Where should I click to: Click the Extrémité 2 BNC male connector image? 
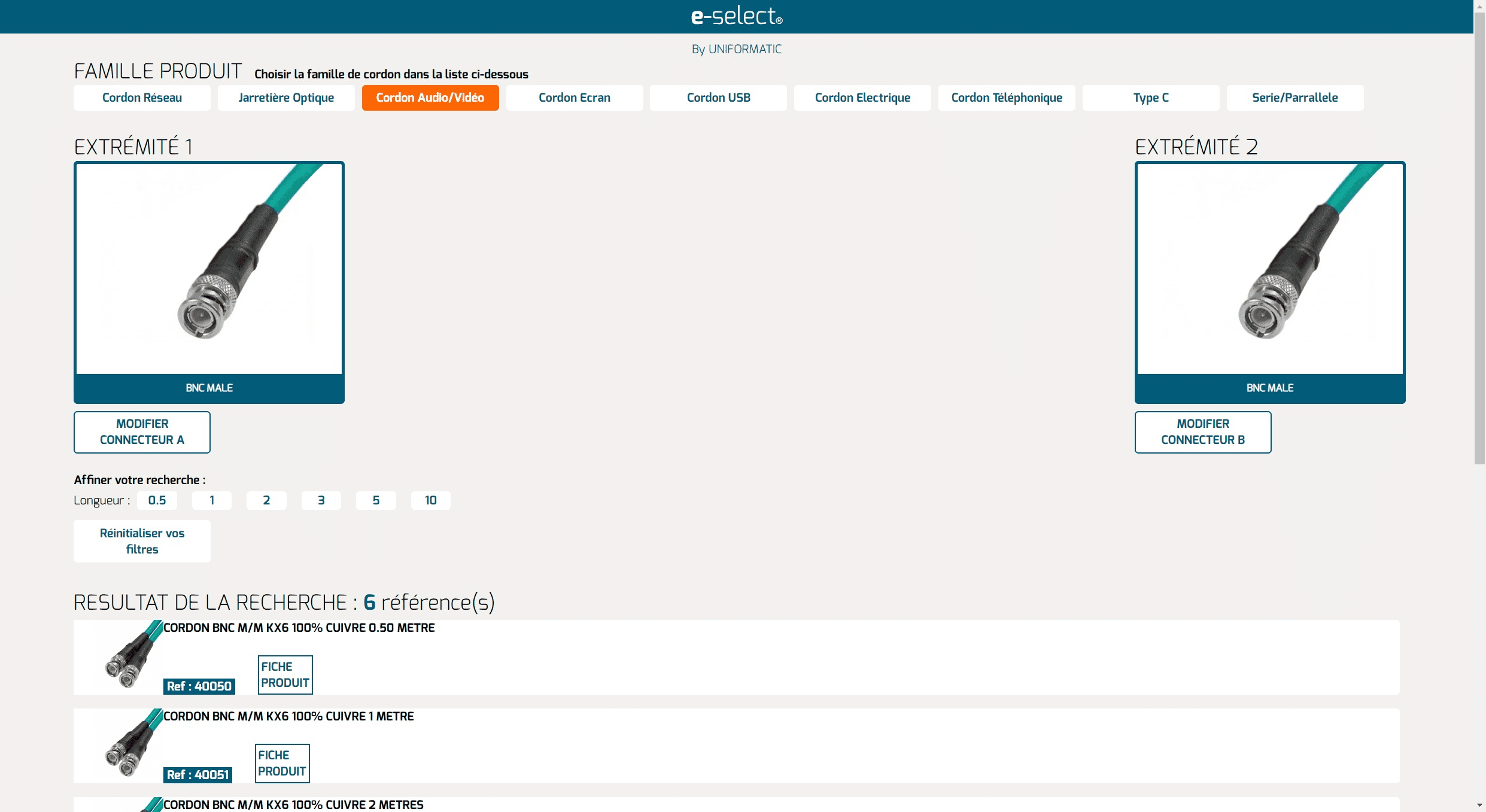point(1269,269)
